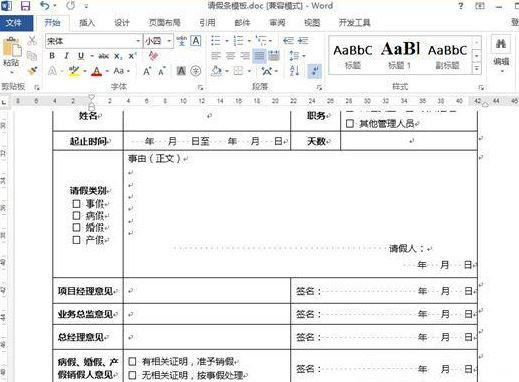Check the 病假 box
519x382 pixels.
76,215
